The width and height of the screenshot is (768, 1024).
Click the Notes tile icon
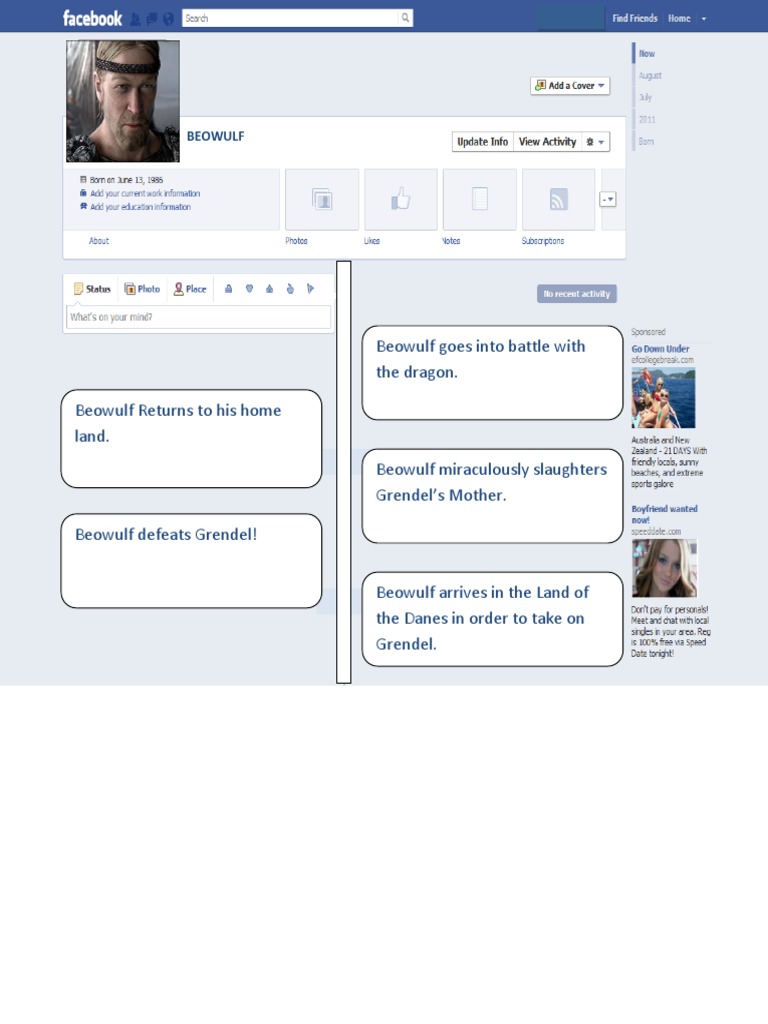(x=480, y=199)
